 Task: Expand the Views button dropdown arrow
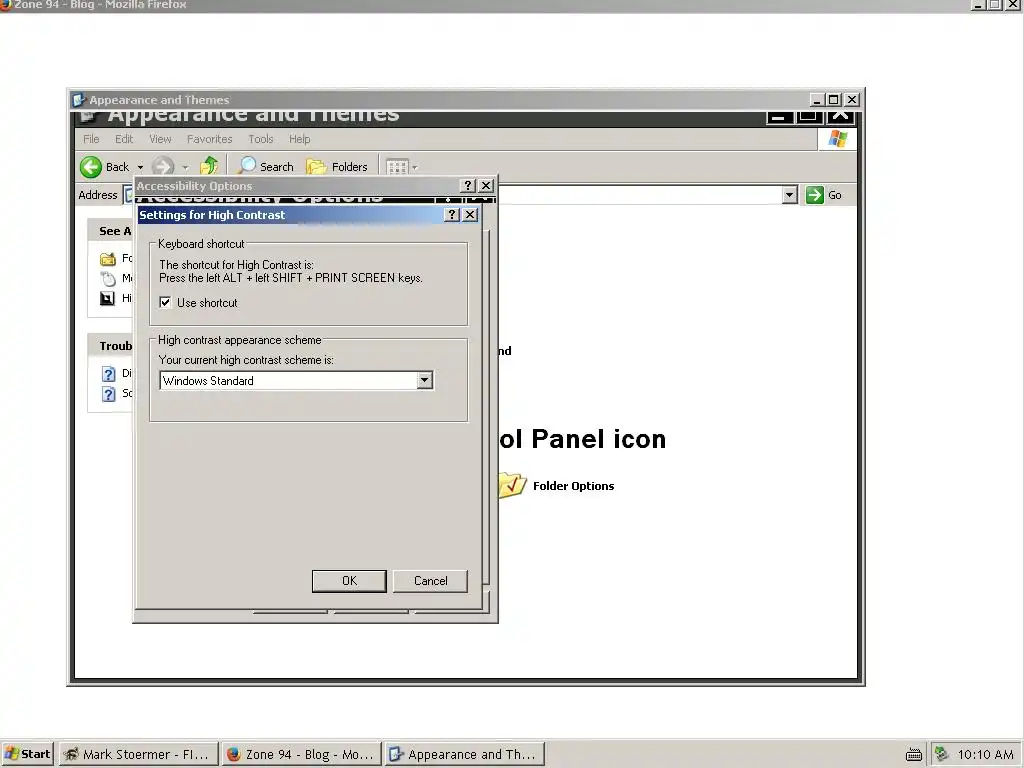415,168
